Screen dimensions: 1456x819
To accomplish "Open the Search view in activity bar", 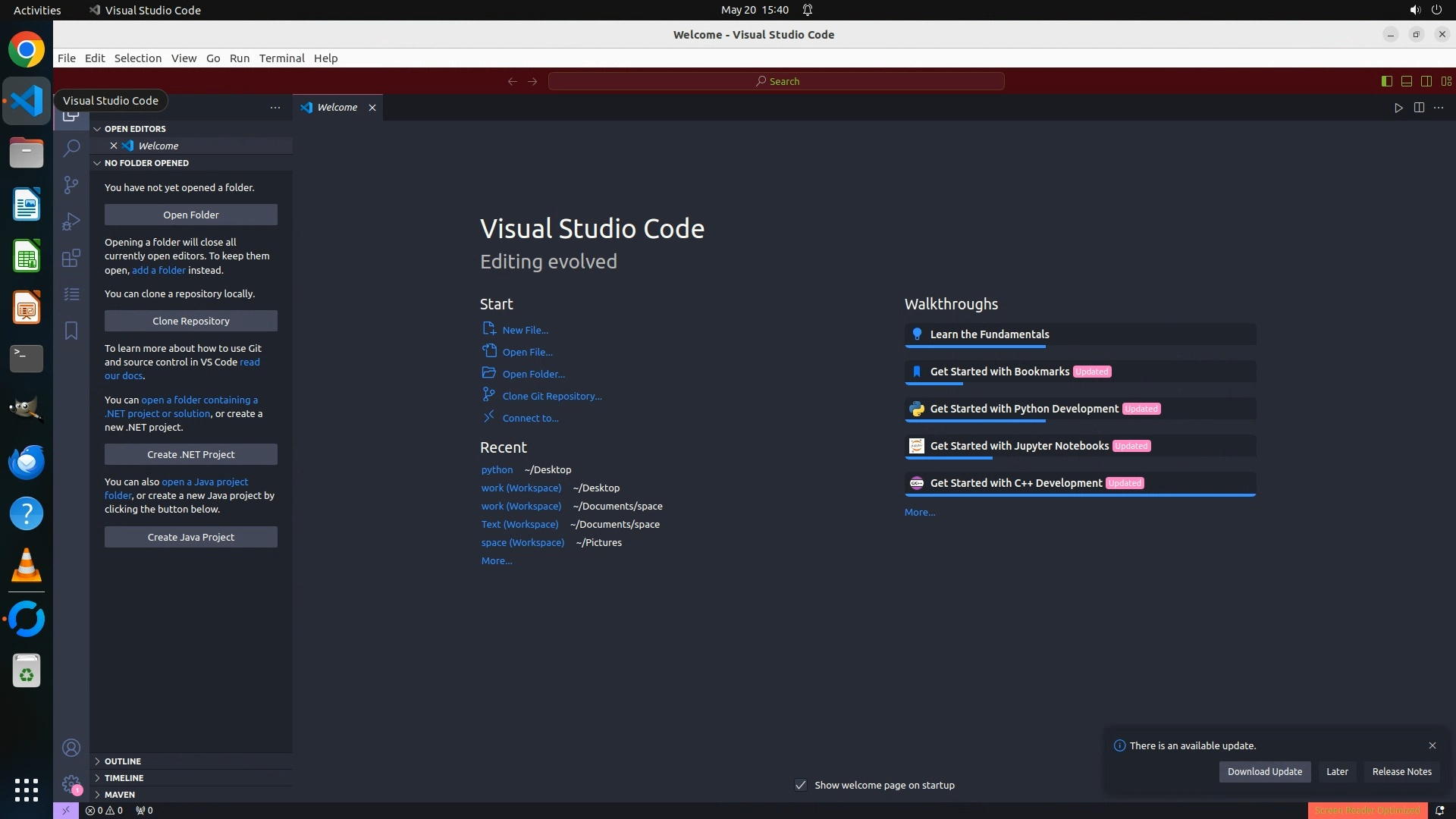I will pyautogui.click(x=71, y=148).
